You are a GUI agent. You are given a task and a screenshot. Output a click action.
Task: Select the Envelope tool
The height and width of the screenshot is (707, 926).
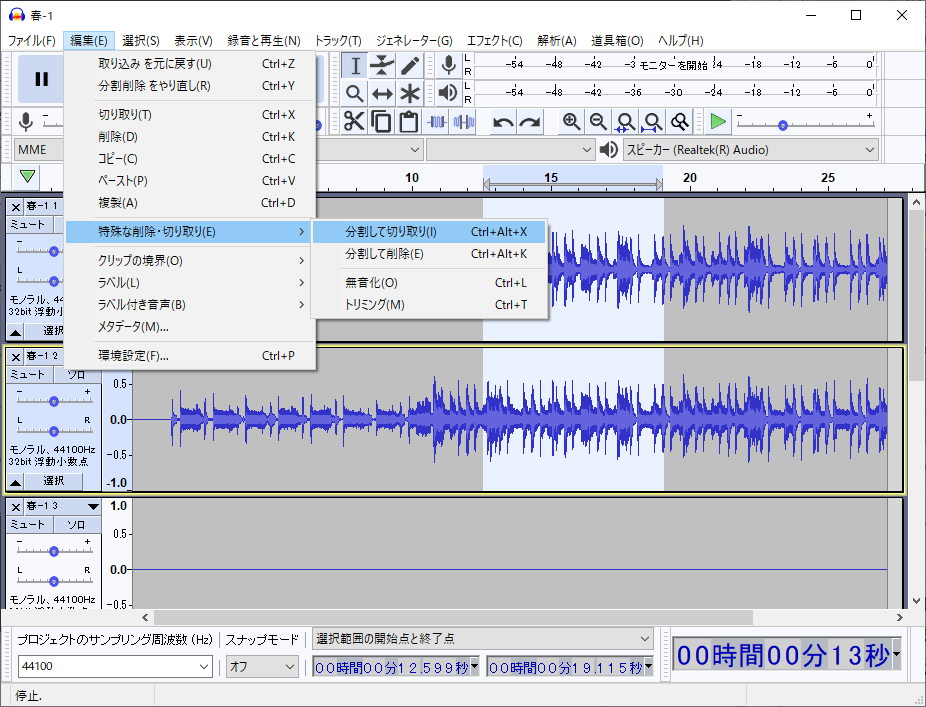pyautogui.click(x=382, y=65)
